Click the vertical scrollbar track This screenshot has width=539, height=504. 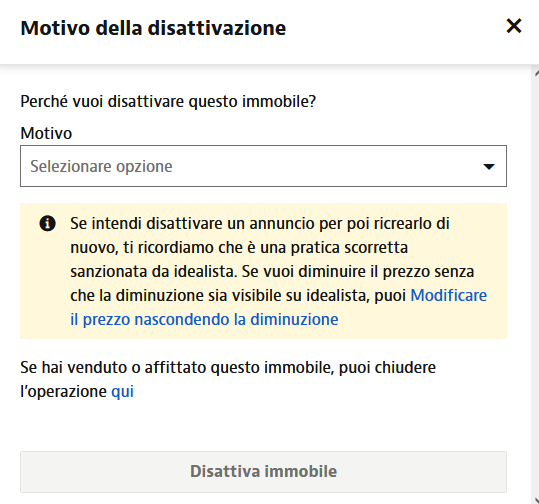tap(536, 285)
